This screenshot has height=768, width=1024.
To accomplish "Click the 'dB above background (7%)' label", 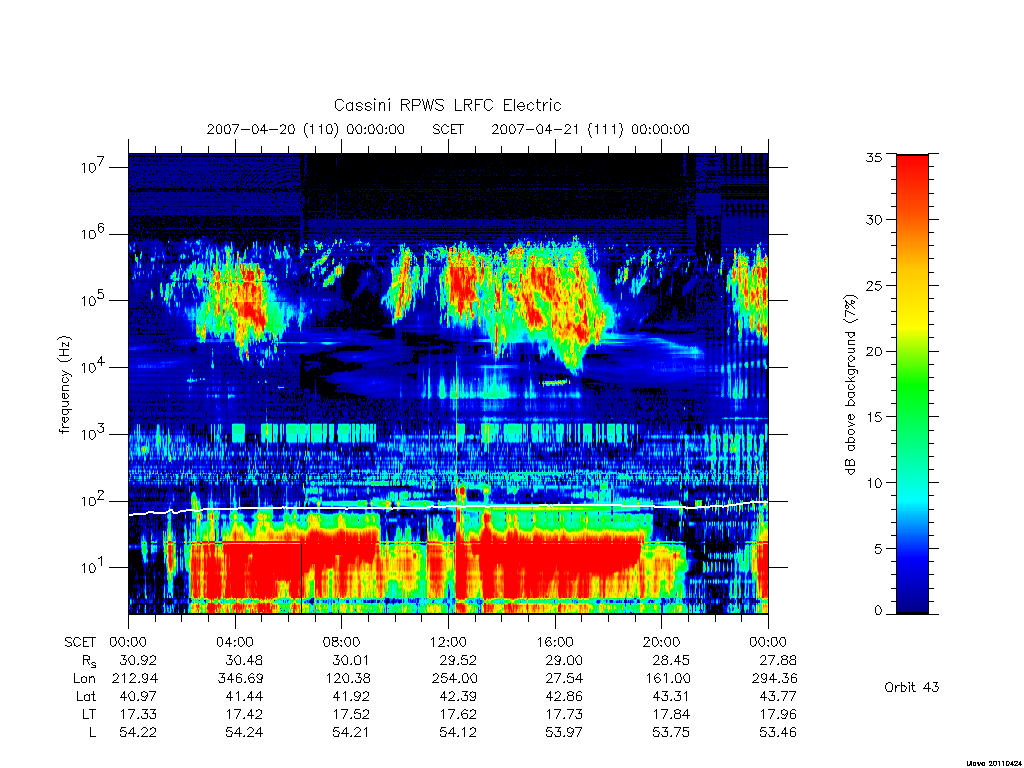I will (850, 385).
